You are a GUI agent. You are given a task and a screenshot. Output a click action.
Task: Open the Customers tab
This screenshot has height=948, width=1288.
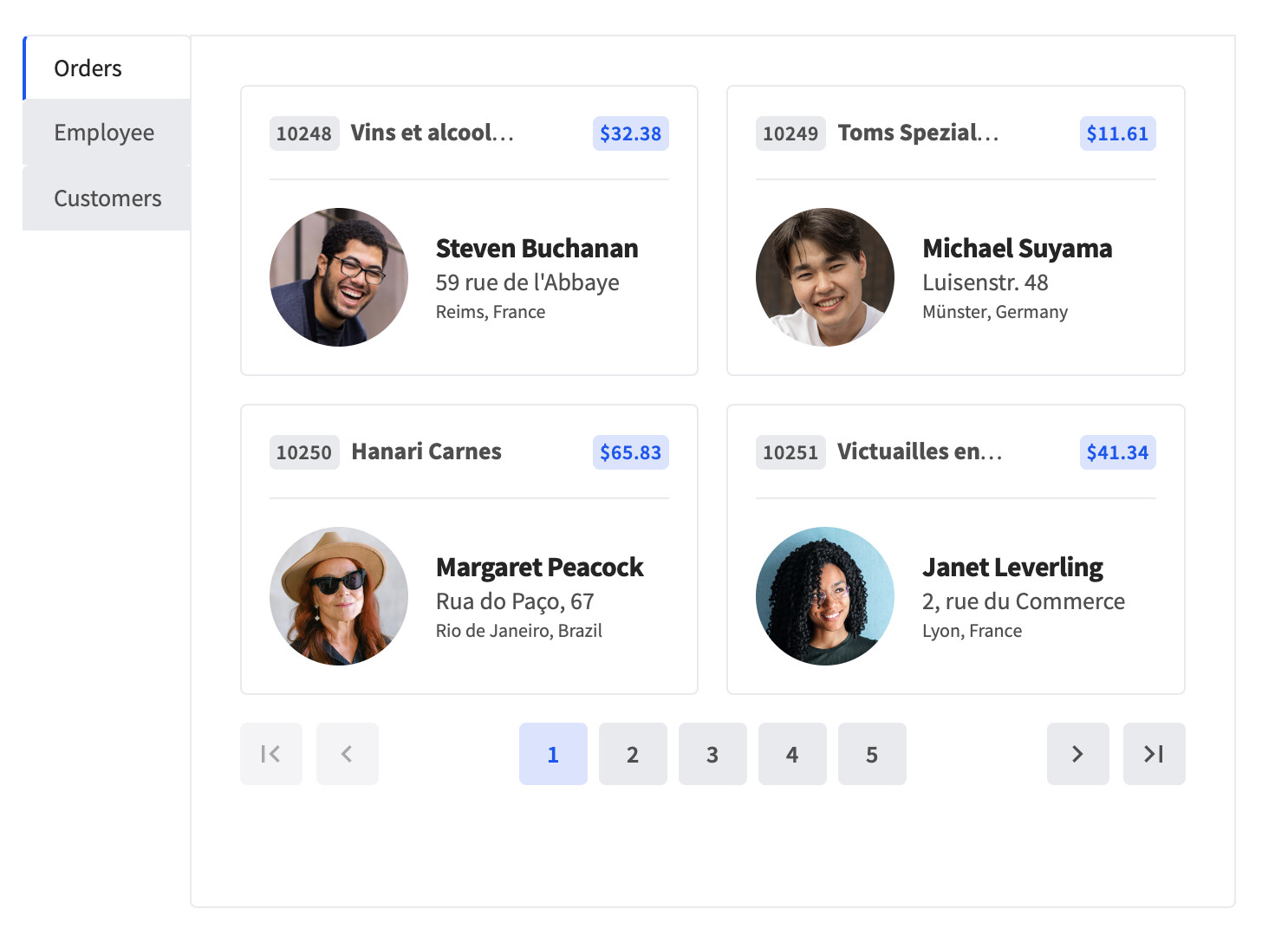pyautogui.click(x=107, y=198)
